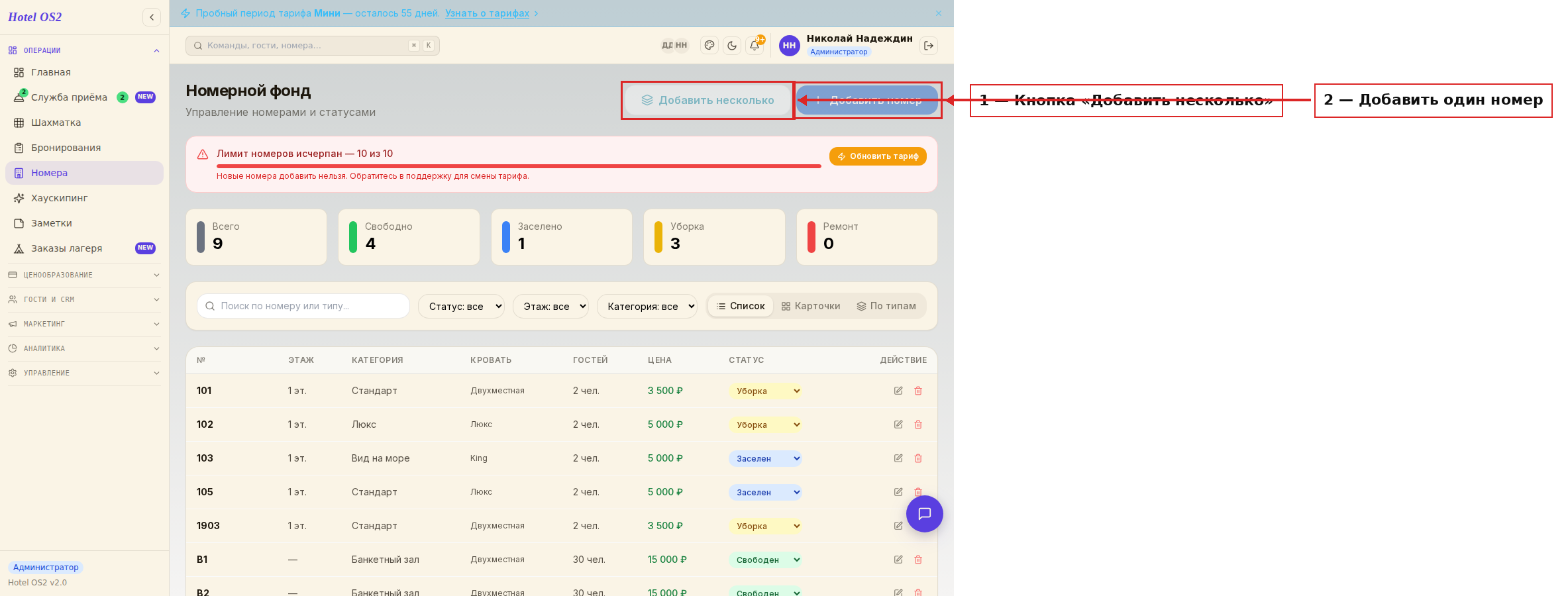Open the theme palette icon
The width and height of the screenshot is (1568, 596).
point(709,46)
